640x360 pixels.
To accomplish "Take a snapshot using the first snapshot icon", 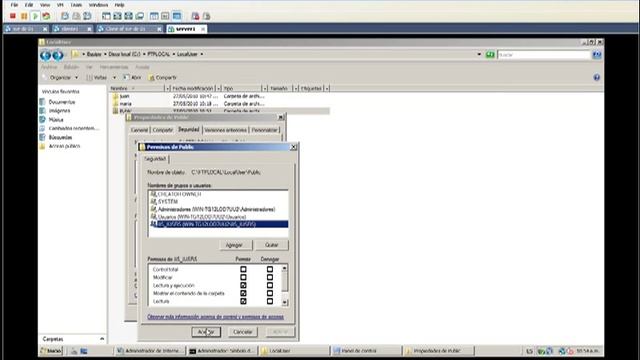I will coord(64,16).
